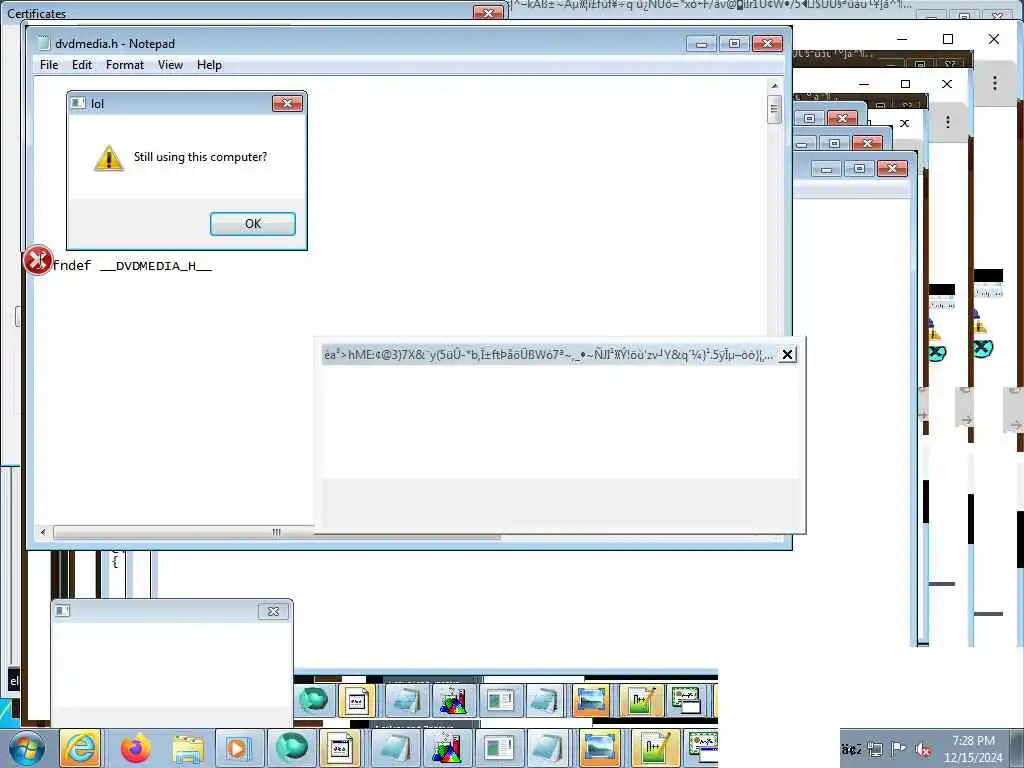1024x768 pixels.
Task: Click the green orb app on taskbar
Action: [291, 748]
